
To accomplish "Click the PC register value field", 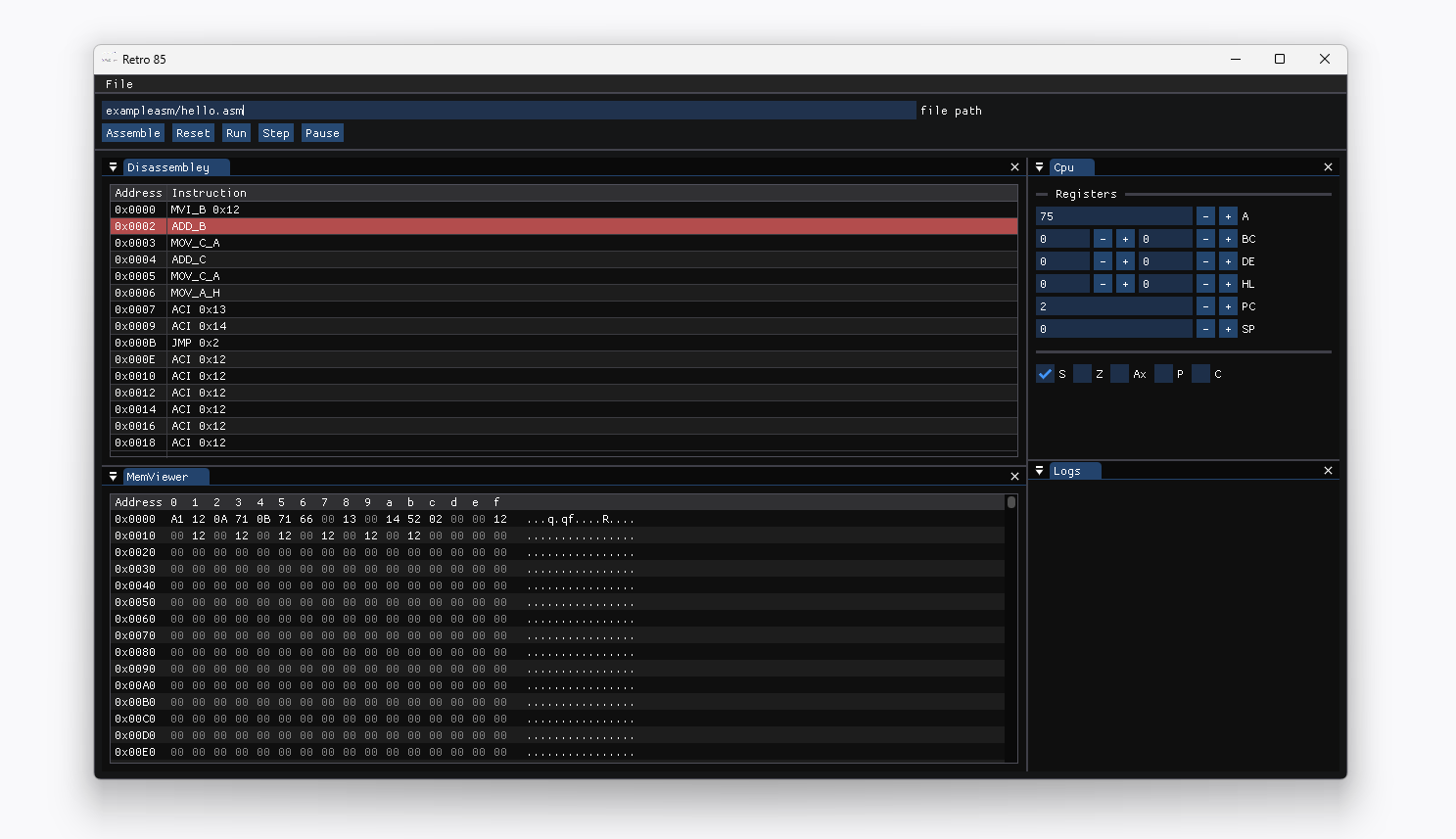I will point(1114,306).
